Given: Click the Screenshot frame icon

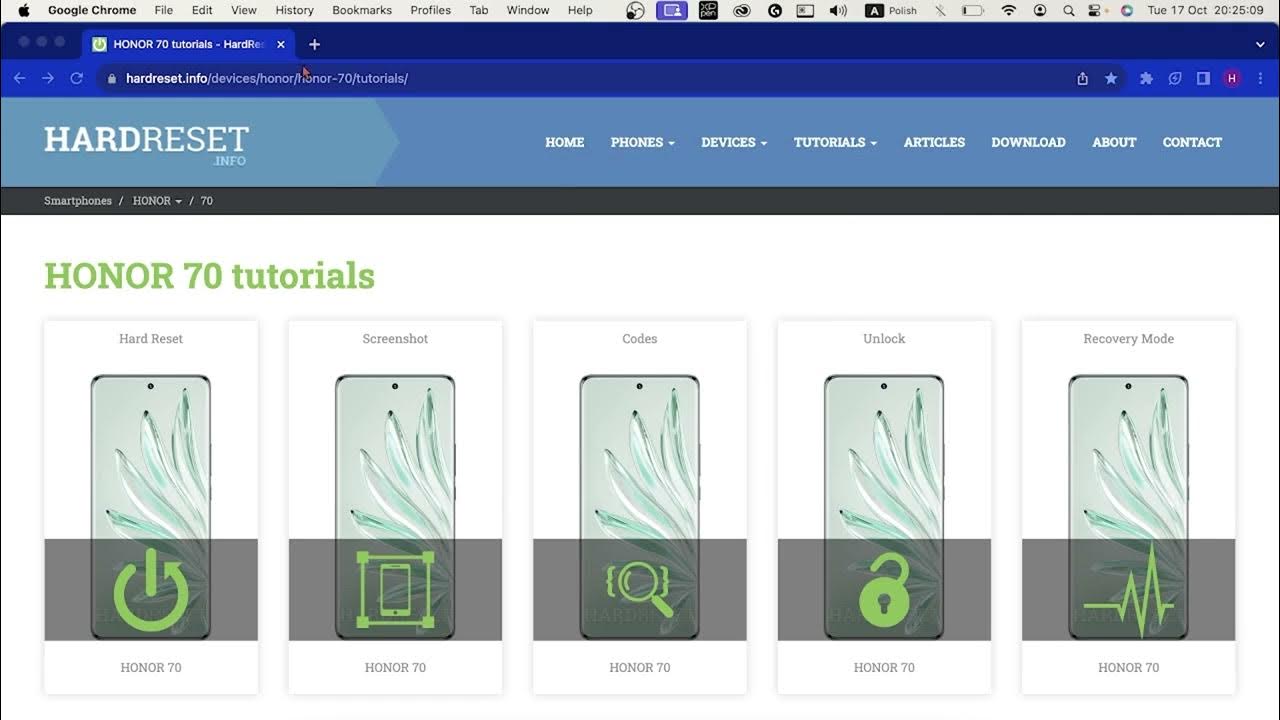Looking at the screenshot, I should coord(395,589).
